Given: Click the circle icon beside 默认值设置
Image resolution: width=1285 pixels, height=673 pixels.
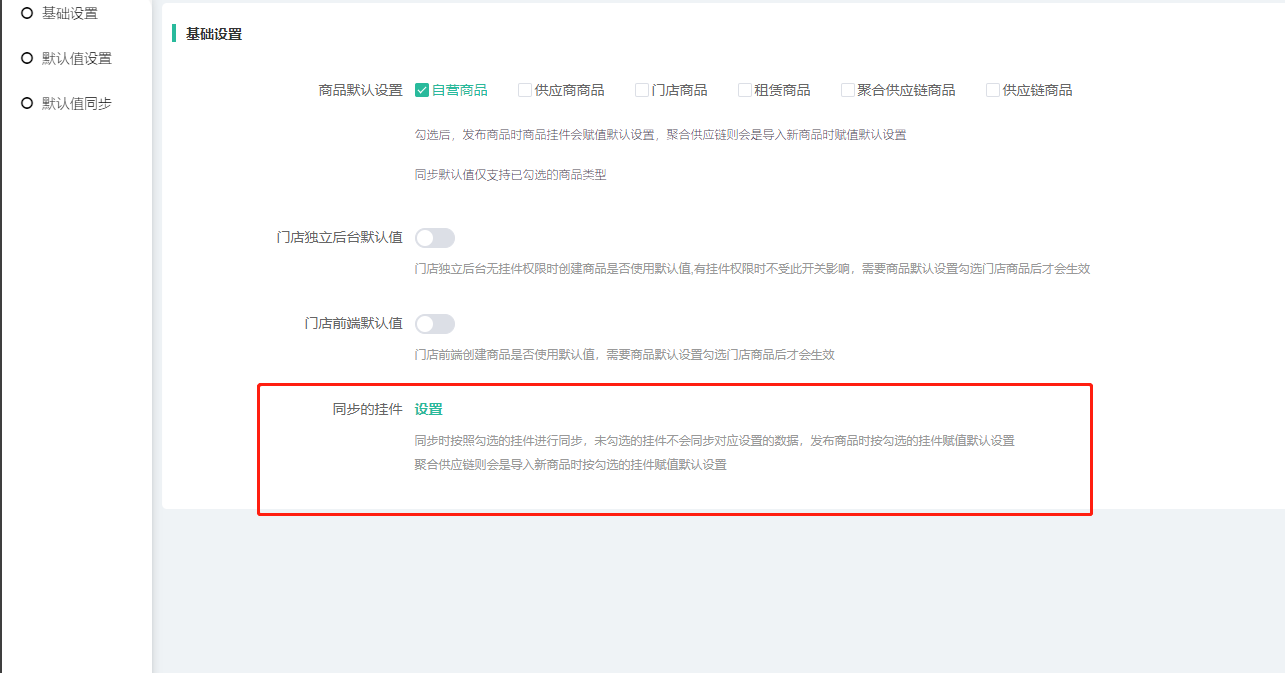Looking at the screenshot, I should [x=27, y=58].
